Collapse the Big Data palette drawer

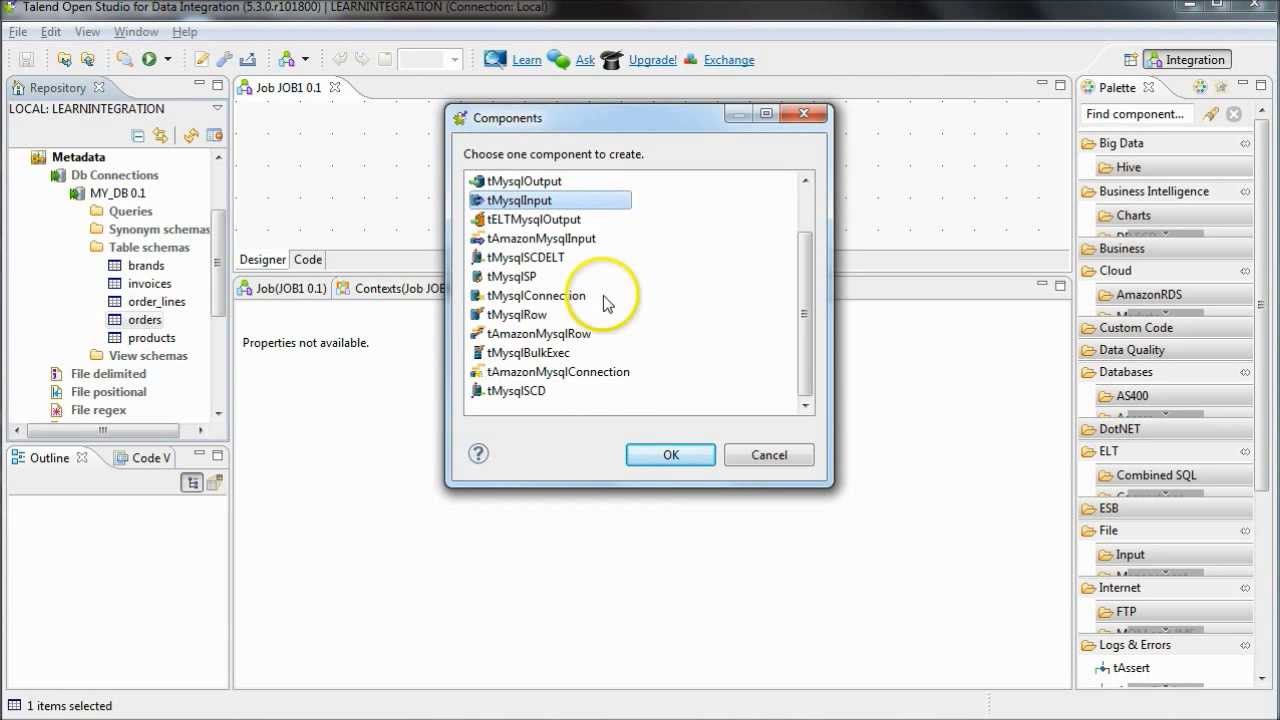click(1166, 143)
